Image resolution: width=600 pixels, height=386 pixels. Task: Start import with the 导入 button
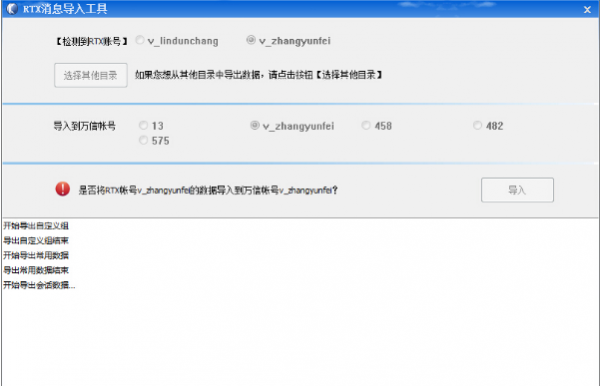(x=517, y=190)
